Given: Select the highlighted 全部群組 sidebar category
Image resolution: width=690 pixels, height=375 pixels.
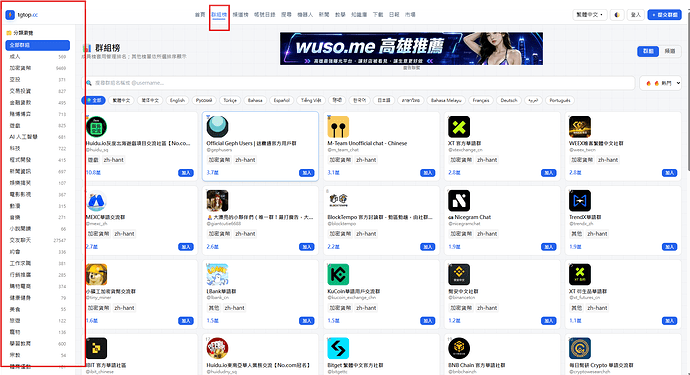Looking at the screenshot, I should pyautogui.click(x=37, y=45).
